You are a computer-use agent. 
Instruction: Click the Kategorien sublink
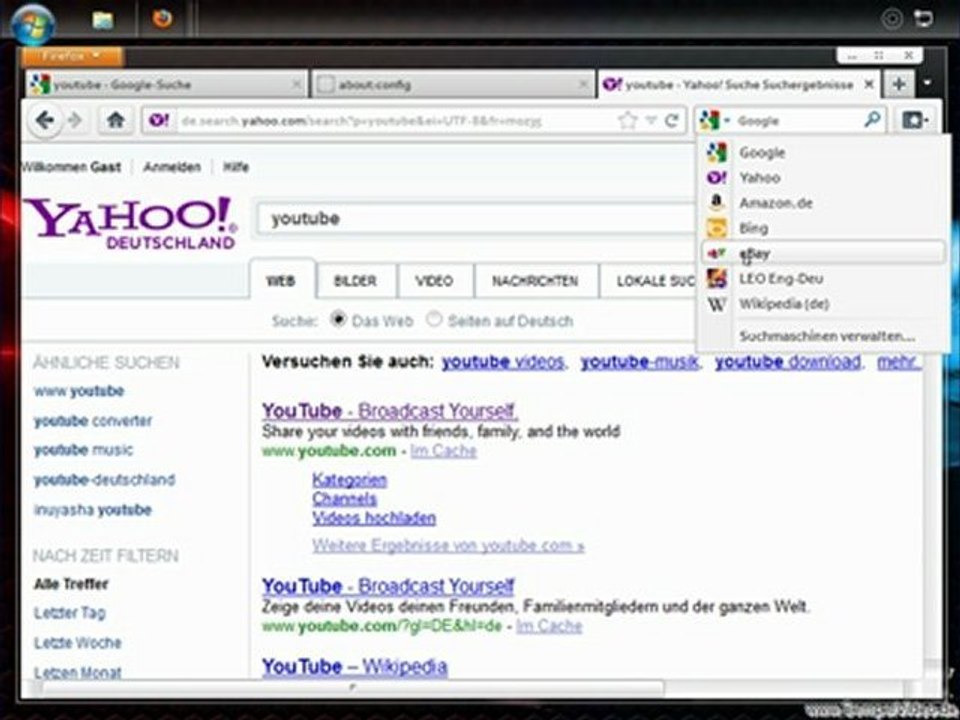[x=349, y=479]
